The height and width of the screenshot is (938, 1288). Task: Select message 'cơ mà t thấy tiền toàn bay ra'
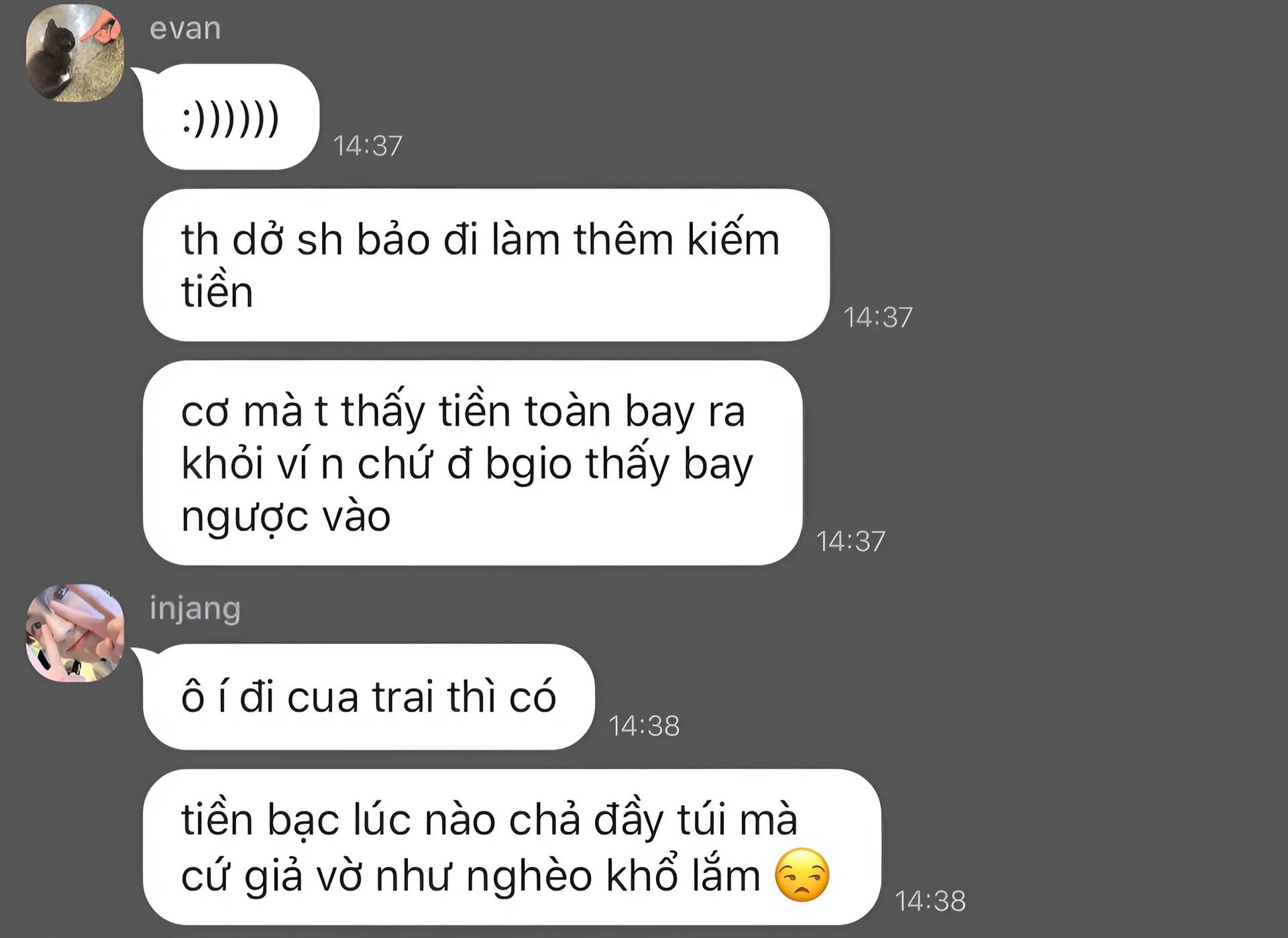(x=473, y=463)
